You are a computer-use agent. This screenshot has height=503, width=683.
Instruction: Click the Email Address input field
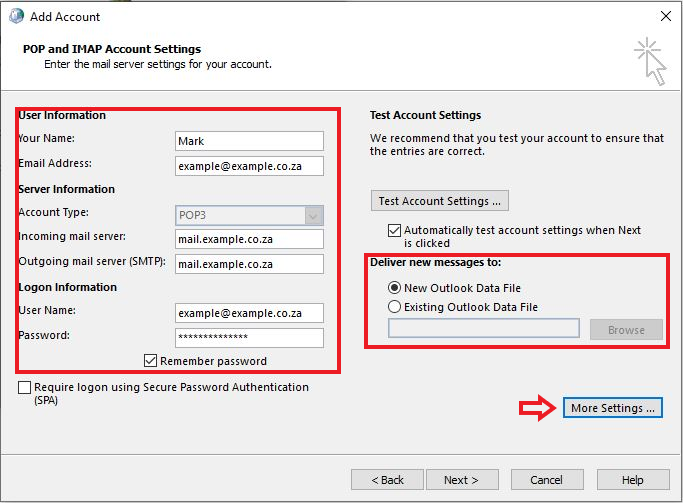[x=249, y=166]
